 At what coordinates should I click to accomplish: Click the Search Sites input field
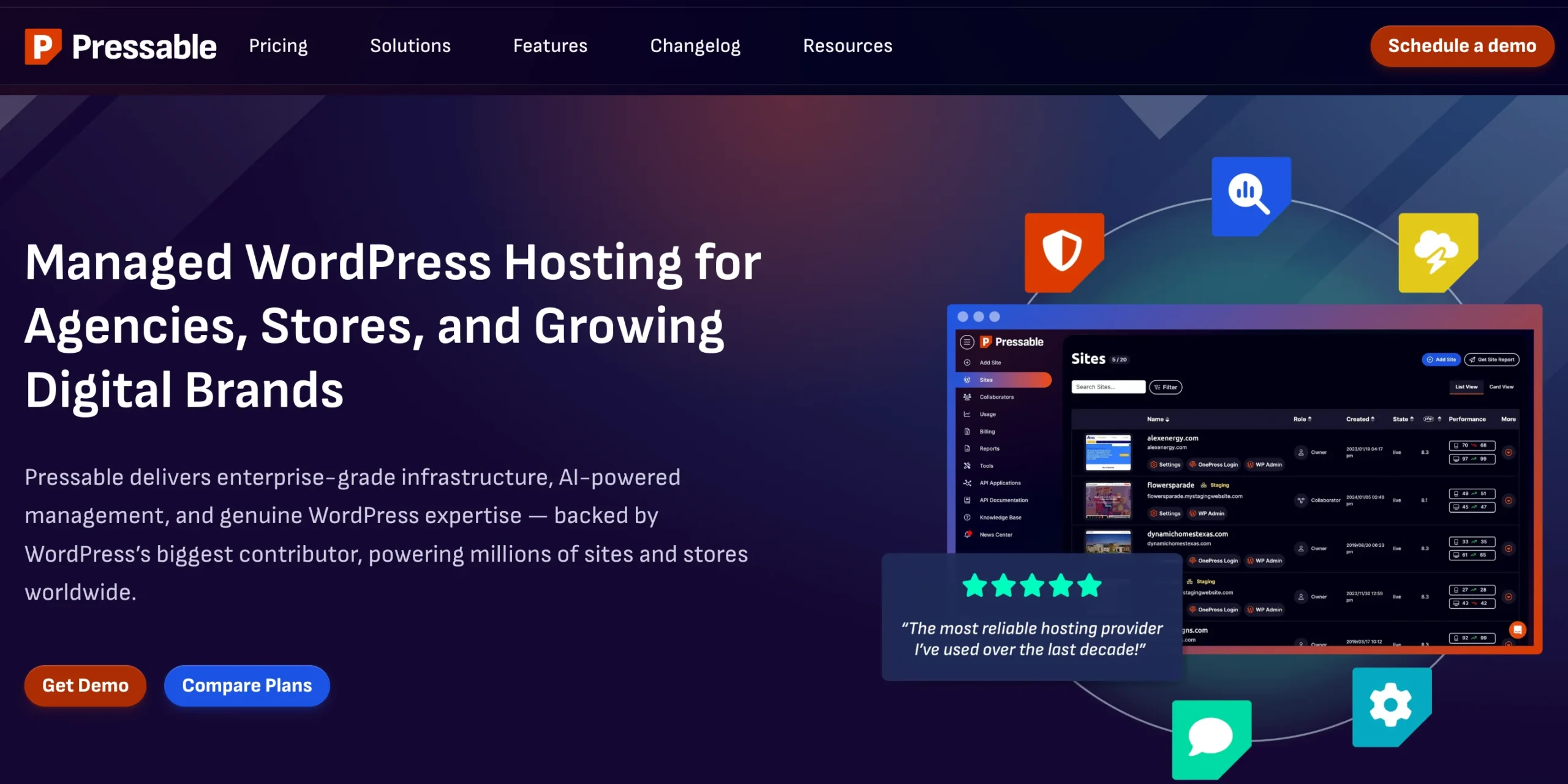1108,387
